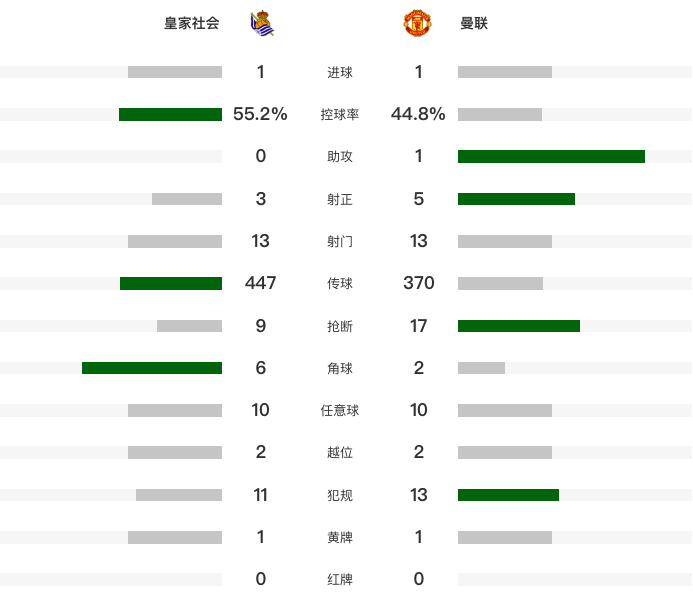The height and width of the screenshot is (601, 693).
Task: Select the 447 passes value
Action: pyautogui.click(x=260, y=283)
